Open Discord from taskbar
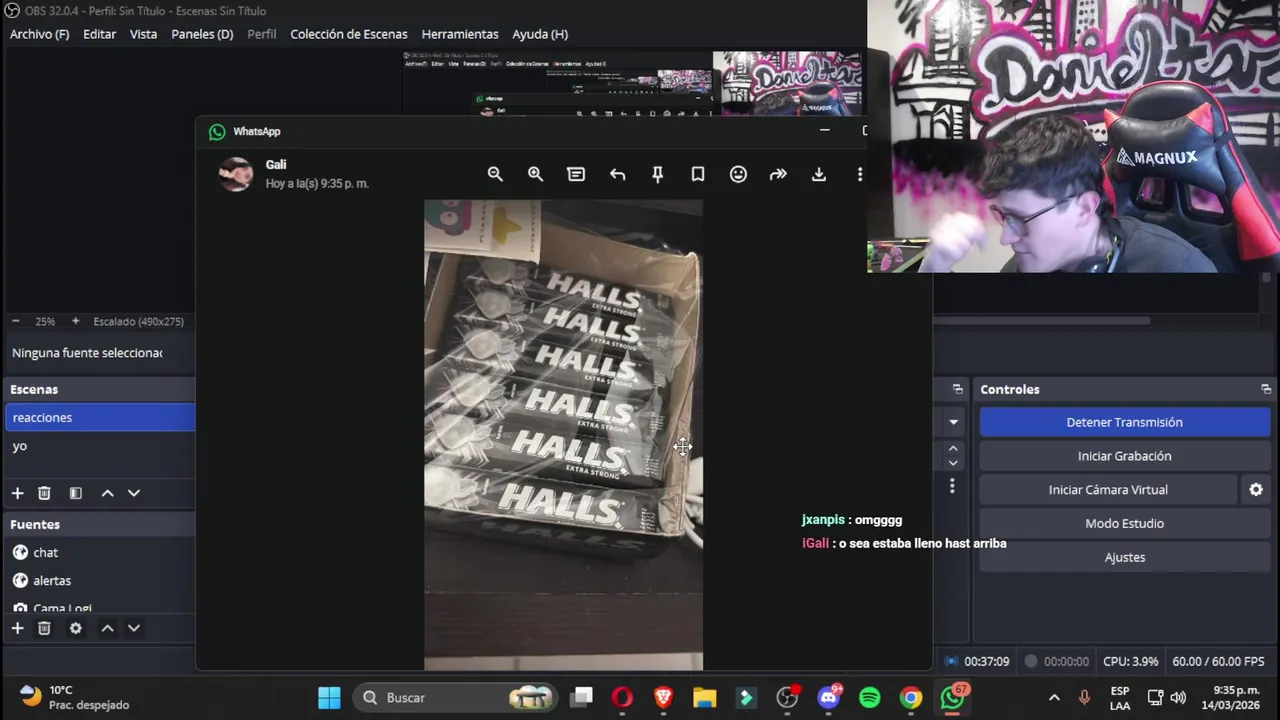Image resolution: width=1280 pixels, height=720 pixels. tap(829, 698)
